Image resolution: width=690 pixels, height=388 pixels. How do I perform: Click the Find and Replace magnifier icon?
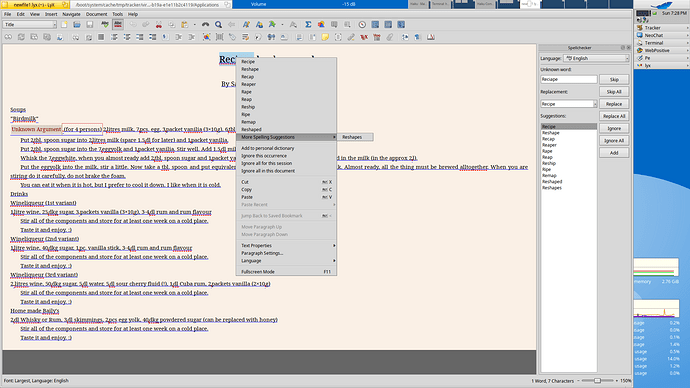click(x=218, y=25)
